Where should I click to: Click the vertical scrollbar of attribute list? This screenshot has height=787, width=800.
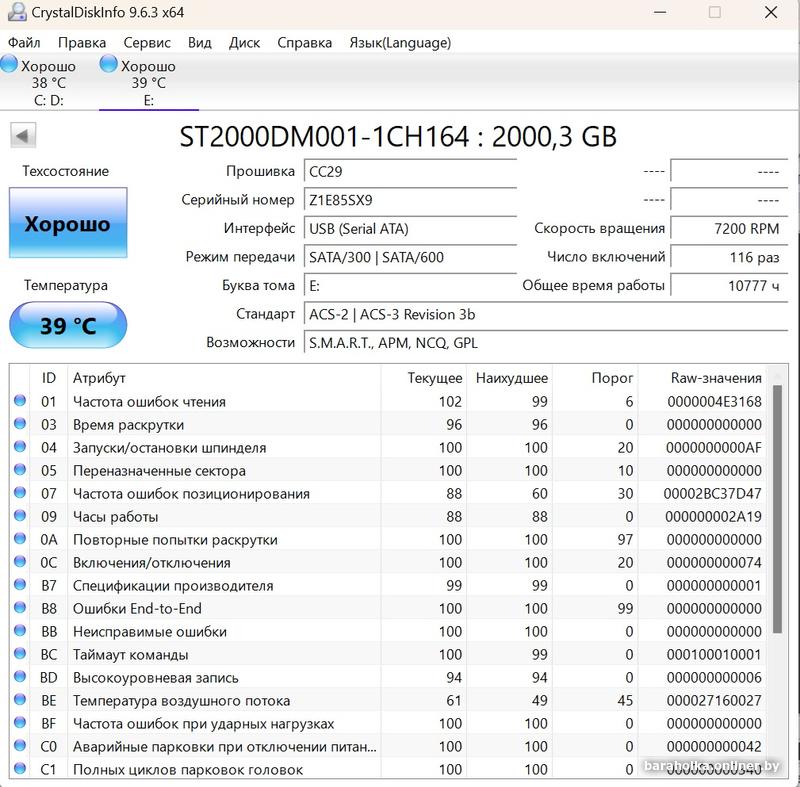[x=778, y=510]
